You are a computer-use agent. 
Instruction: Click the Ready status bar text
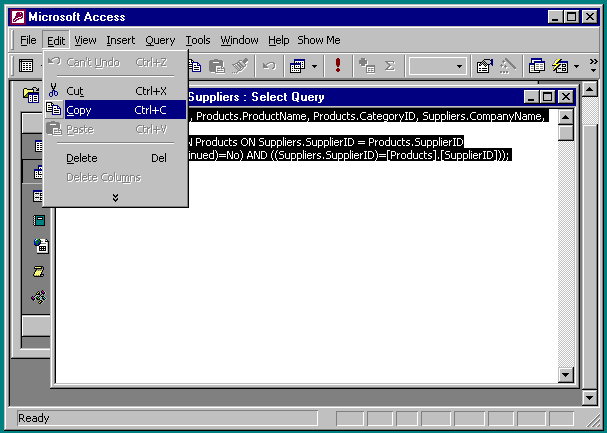[34, 418]
